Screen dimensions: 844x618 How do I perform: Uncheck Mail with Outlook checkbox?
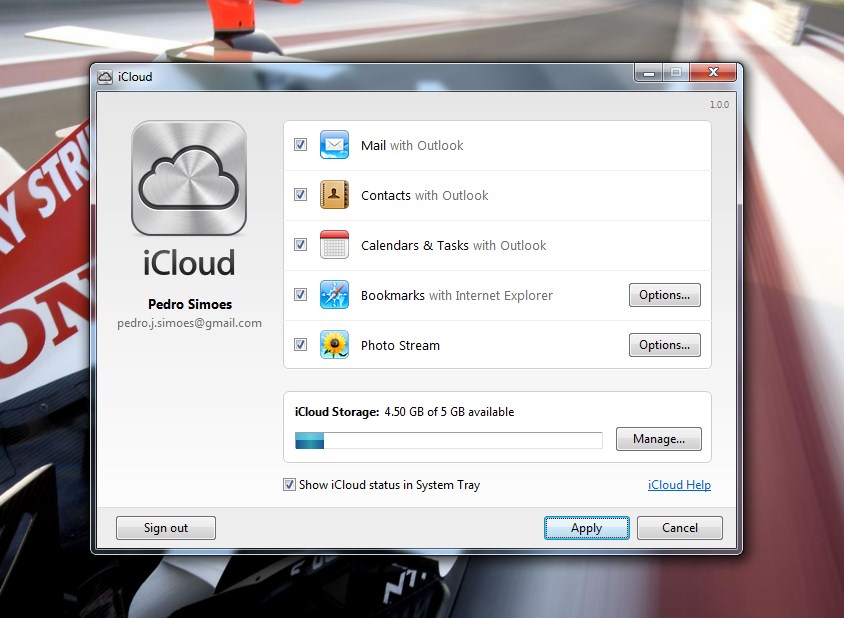pyautogui.click(x=300, y=145)
